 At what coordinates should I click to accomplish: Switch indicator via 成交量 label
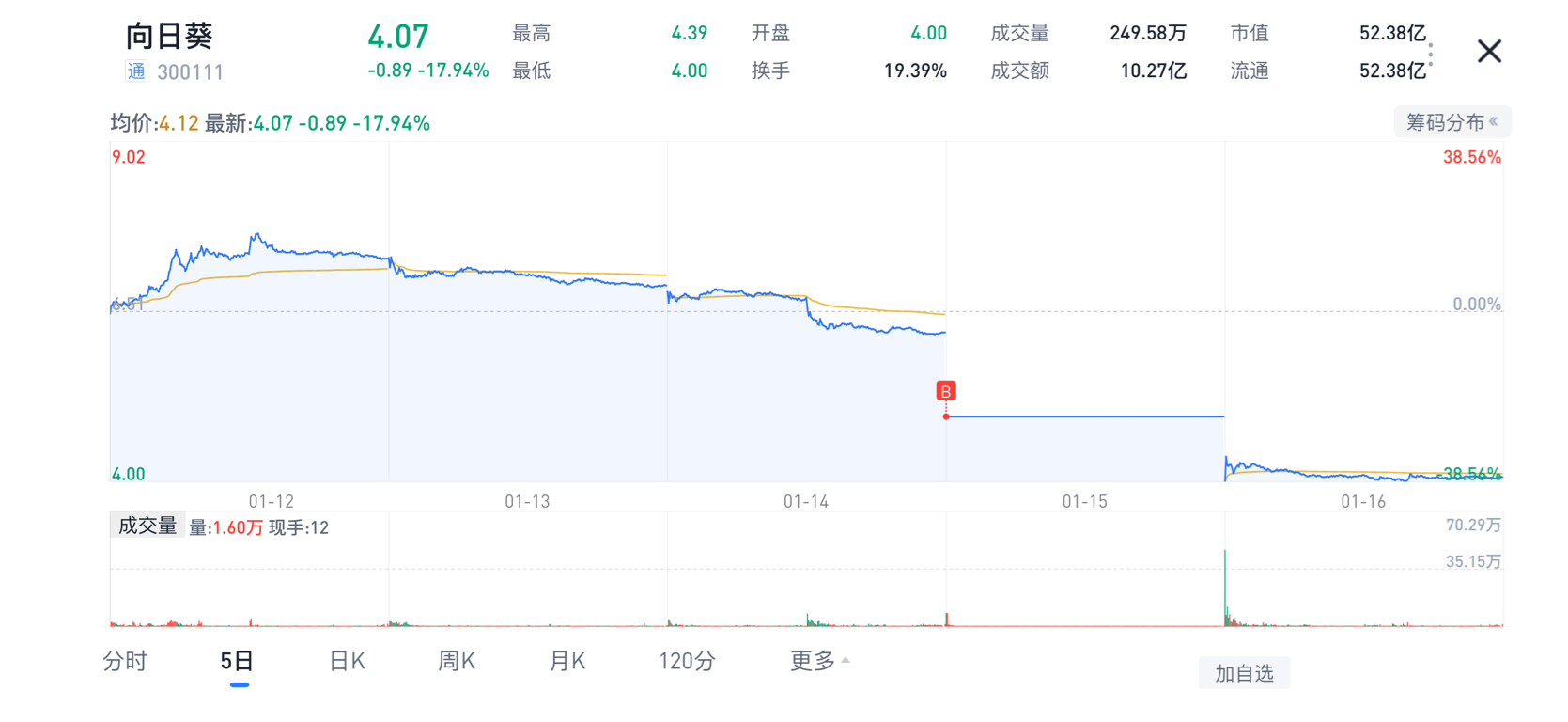coord(147,526)
